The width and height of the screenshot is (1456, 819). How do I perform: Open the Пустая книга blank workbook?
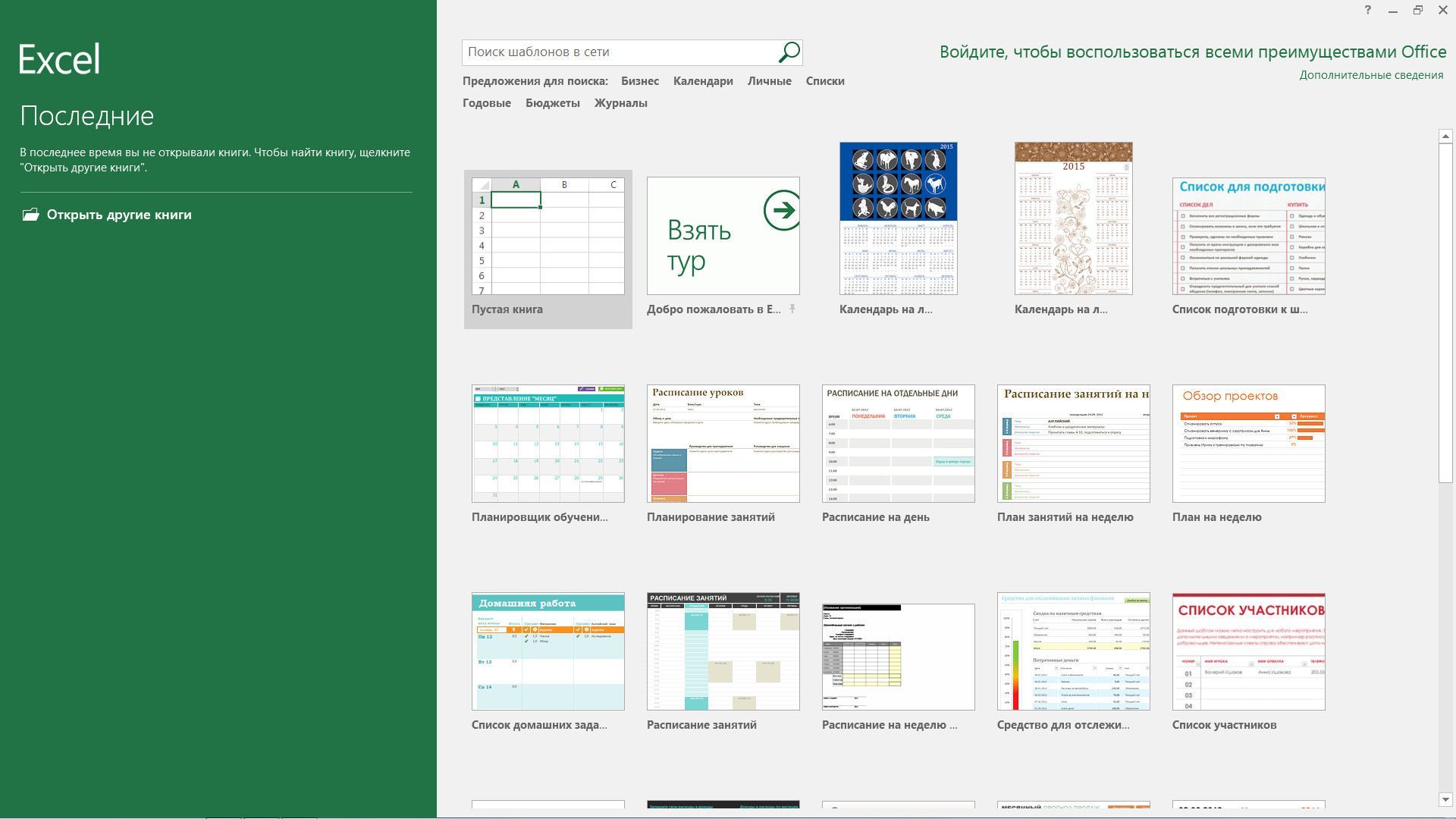click(548, 249)
